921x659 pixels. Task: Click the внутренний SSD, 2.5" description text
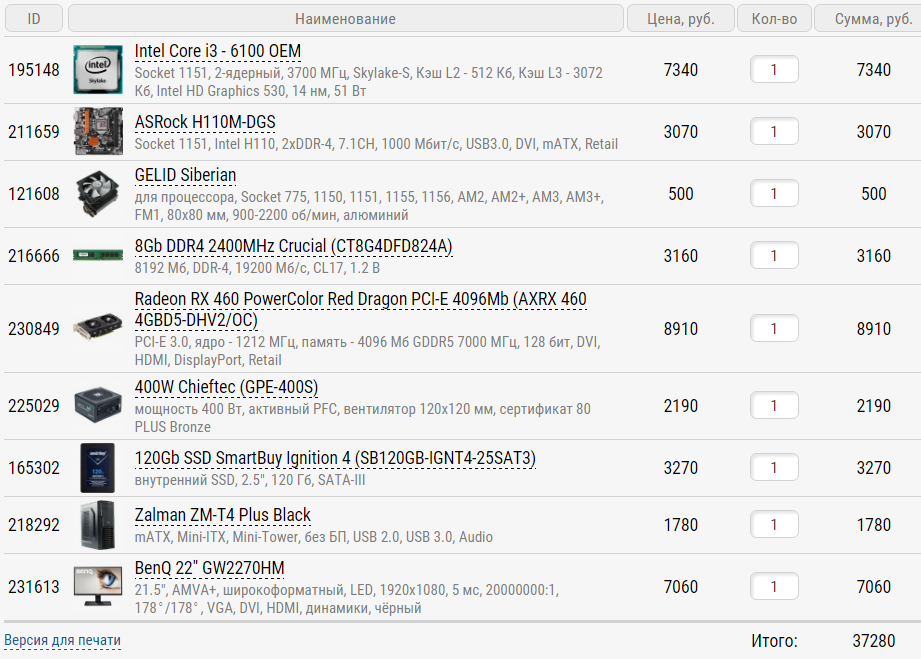250,480
